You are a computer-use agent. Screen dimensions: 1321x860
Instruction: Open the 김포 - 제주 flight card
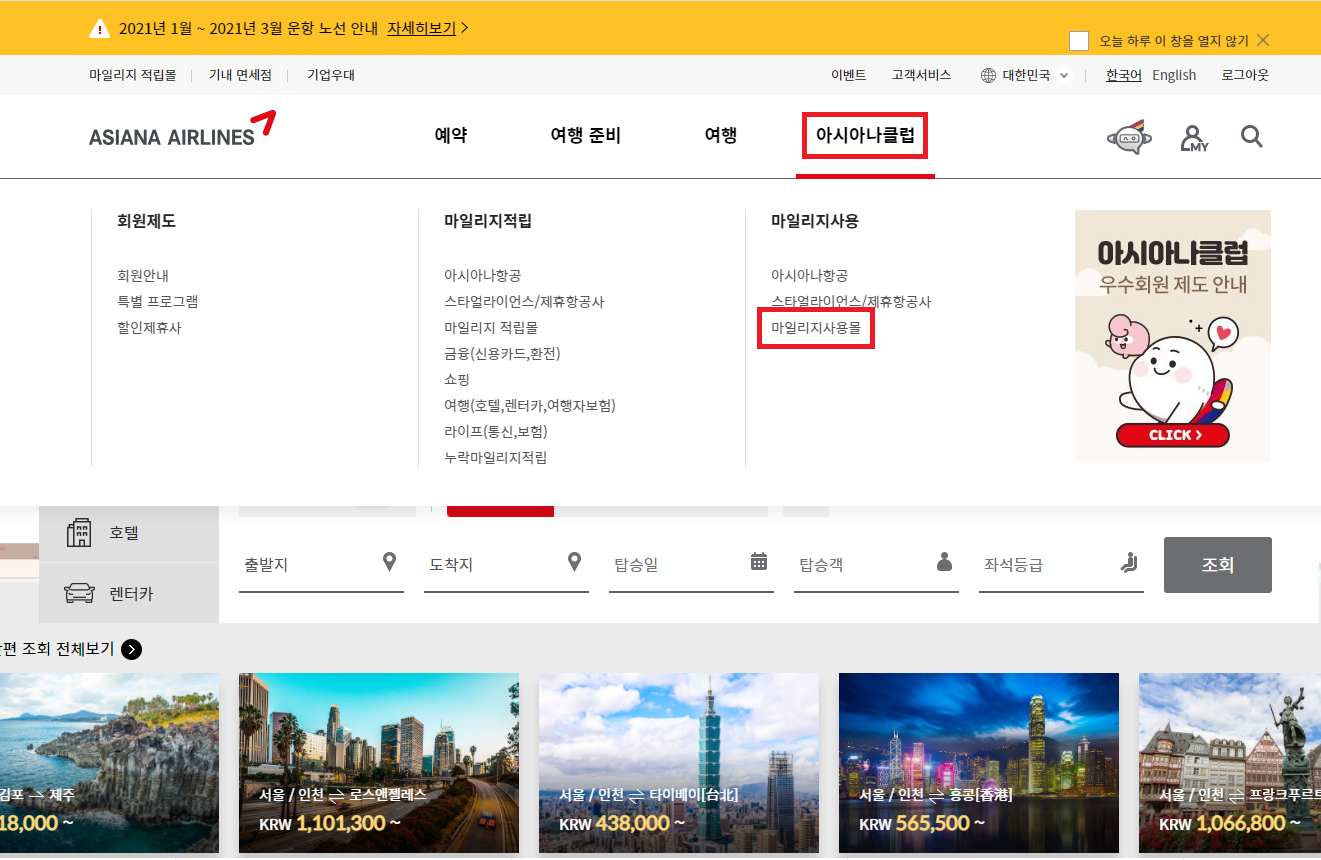point(109,763)
